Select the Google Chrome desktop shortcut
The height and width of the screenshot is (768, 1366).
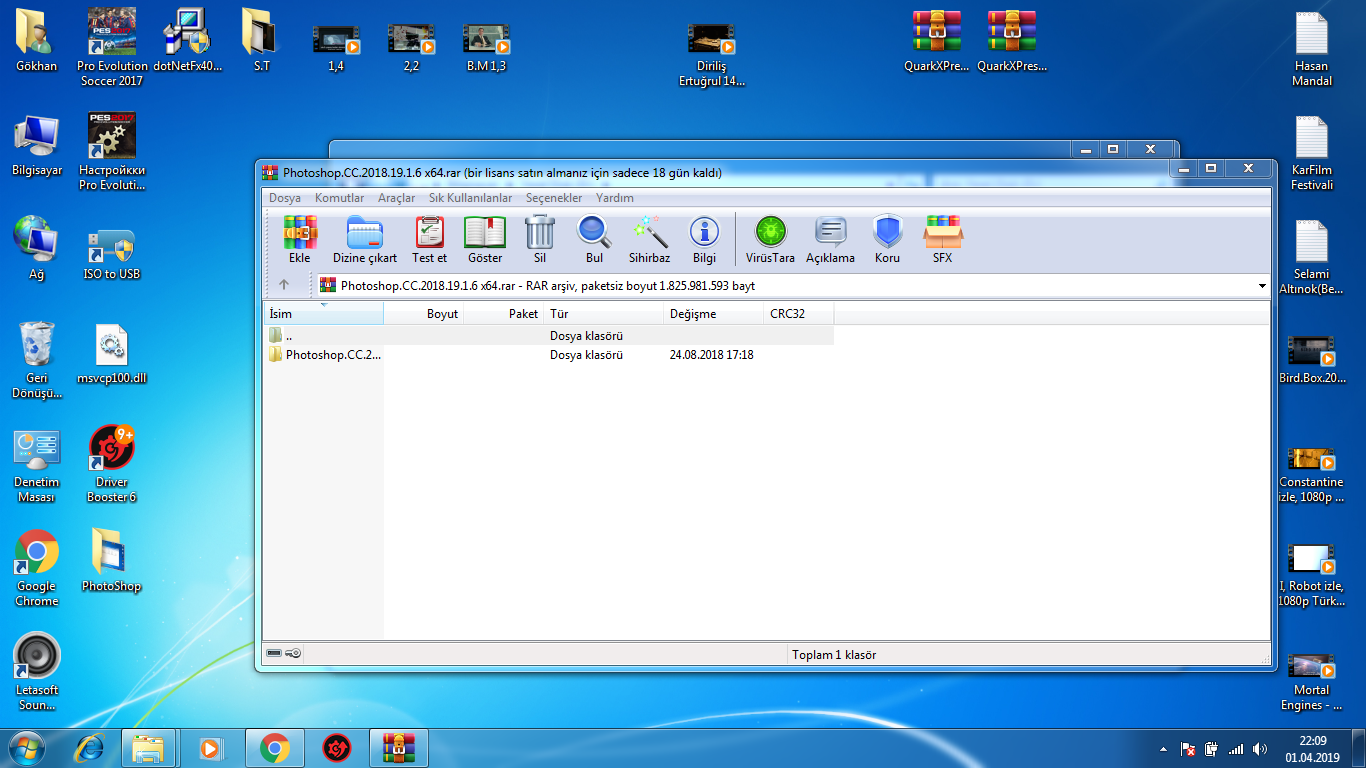(37, 570)
